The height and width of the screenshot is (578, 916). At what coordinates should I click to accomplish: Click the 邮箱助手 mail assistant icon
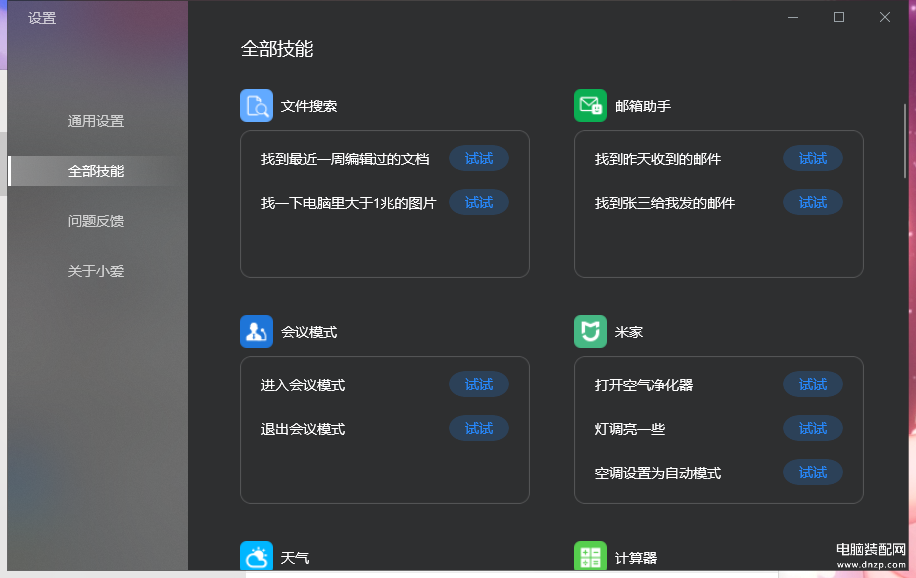590,106
